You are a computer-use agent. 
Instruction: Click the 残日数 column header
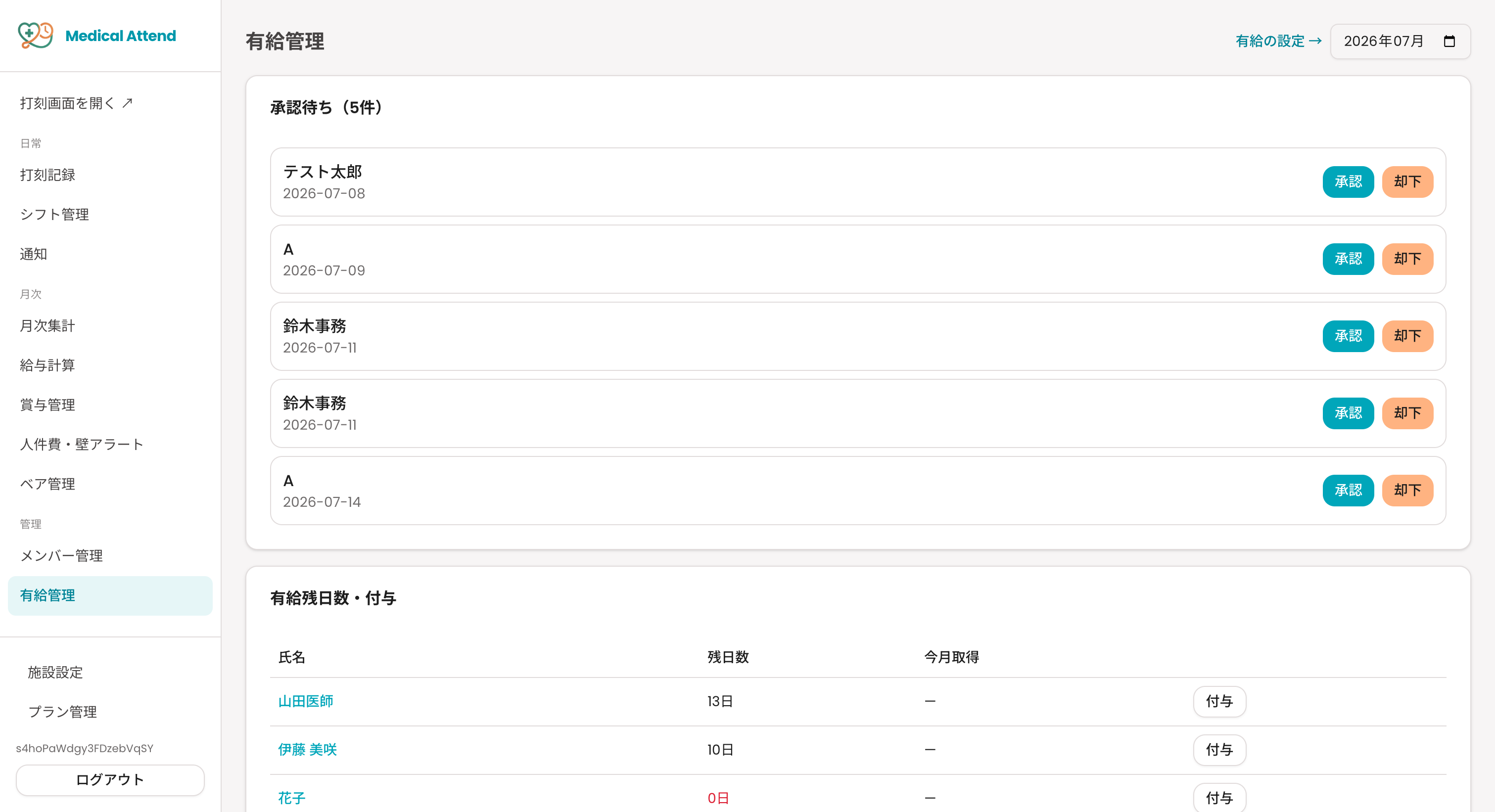point(728,657)
